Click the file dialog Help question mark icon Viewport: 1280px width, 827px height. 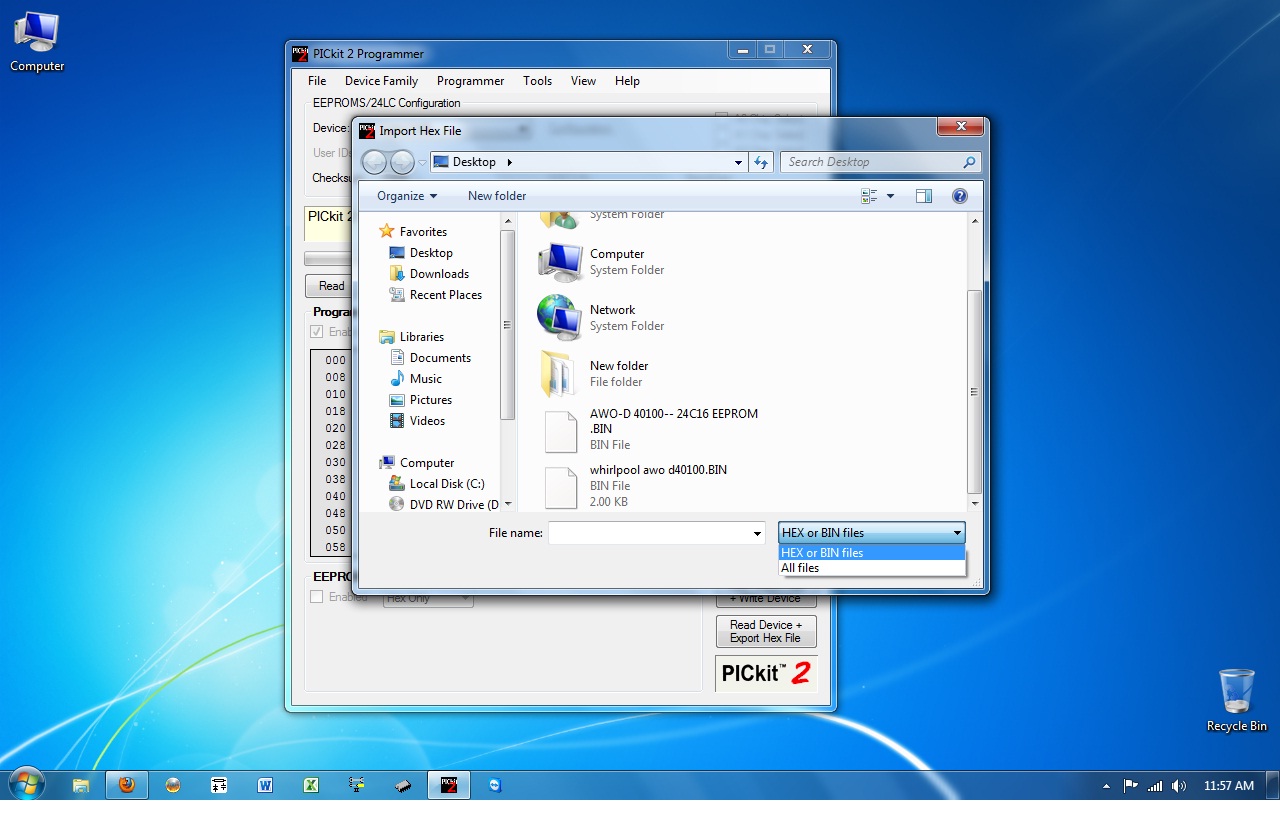click(960, 196)
